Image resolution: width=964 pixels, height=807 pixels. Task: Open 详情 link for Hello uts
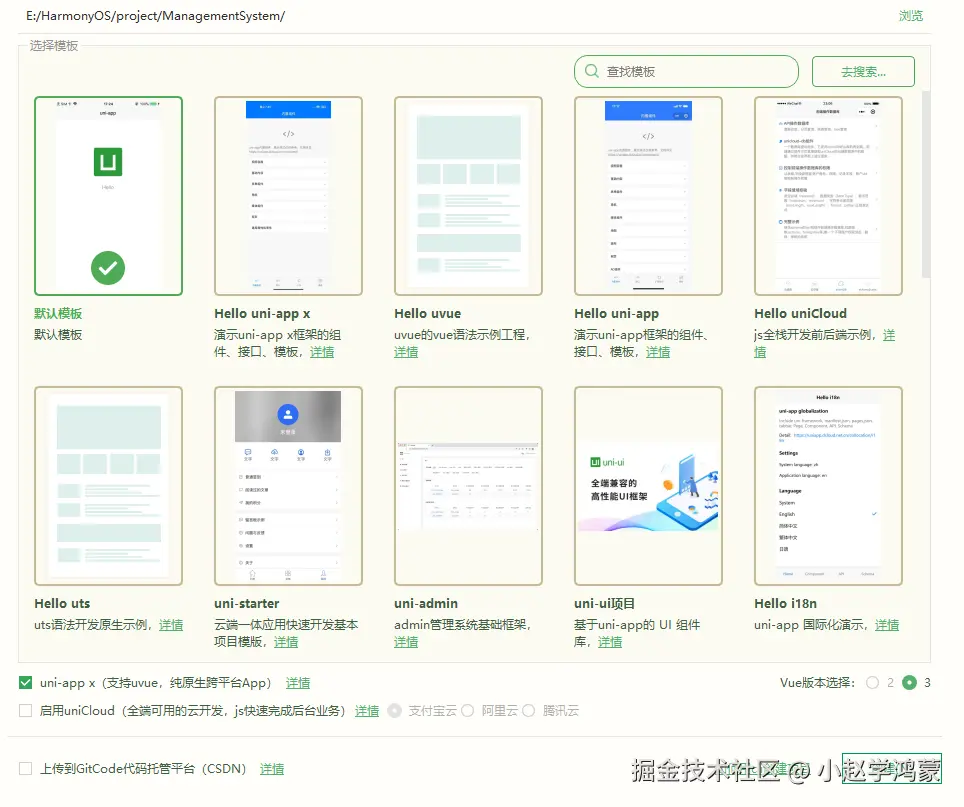pyautogui.click(x=171, y=625)
